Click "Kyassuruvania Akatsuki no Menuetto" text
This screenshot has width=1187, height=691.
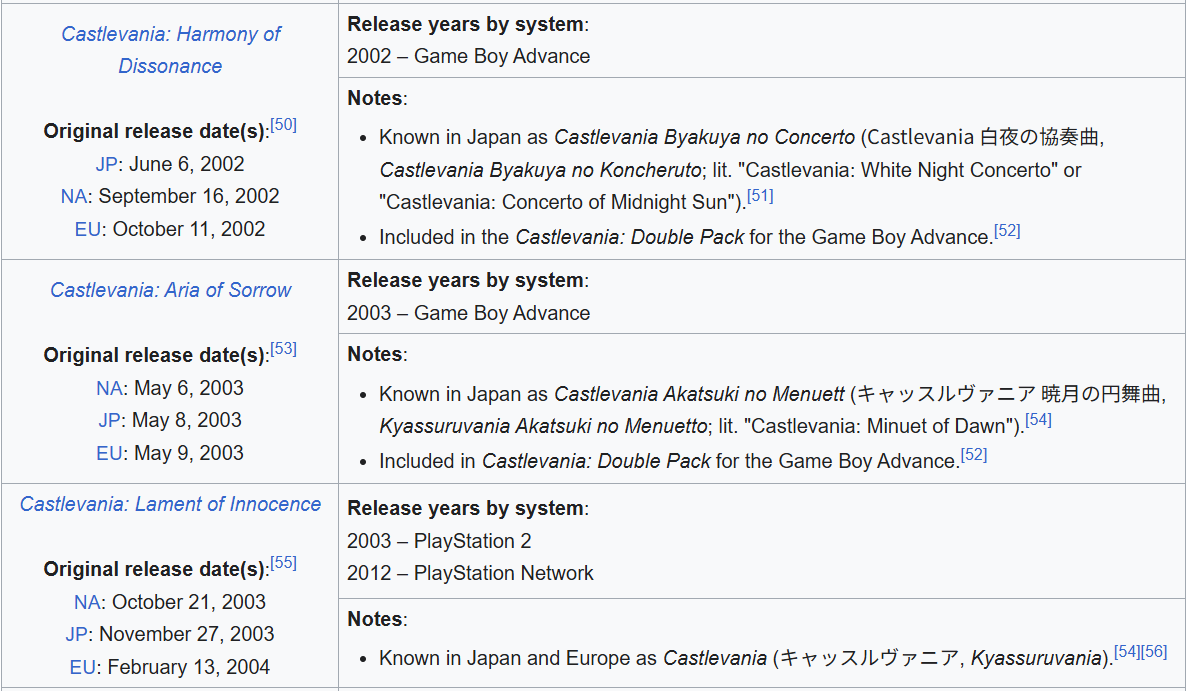543,427
